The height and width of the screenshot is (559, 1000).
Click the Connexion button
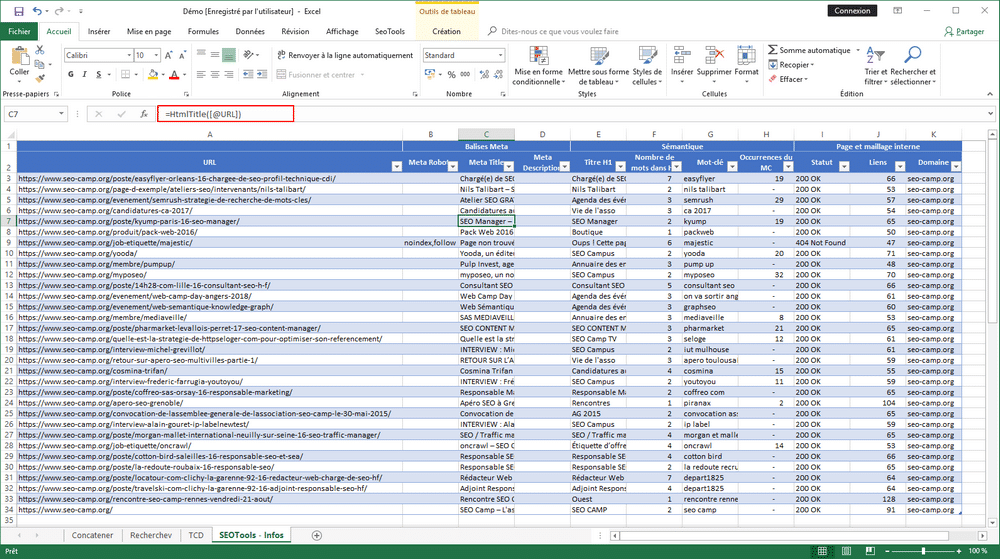[x=852, y=11]
